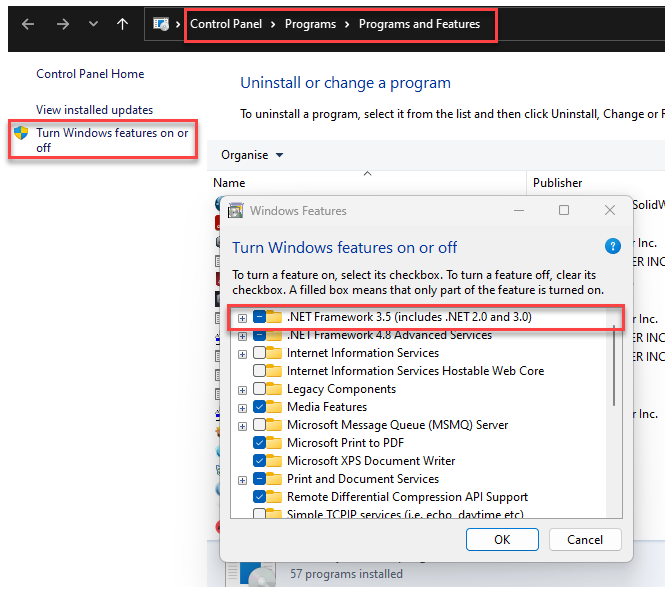Go forward with the forward arrow
The image size is (672, 591).
click(63, 24)
